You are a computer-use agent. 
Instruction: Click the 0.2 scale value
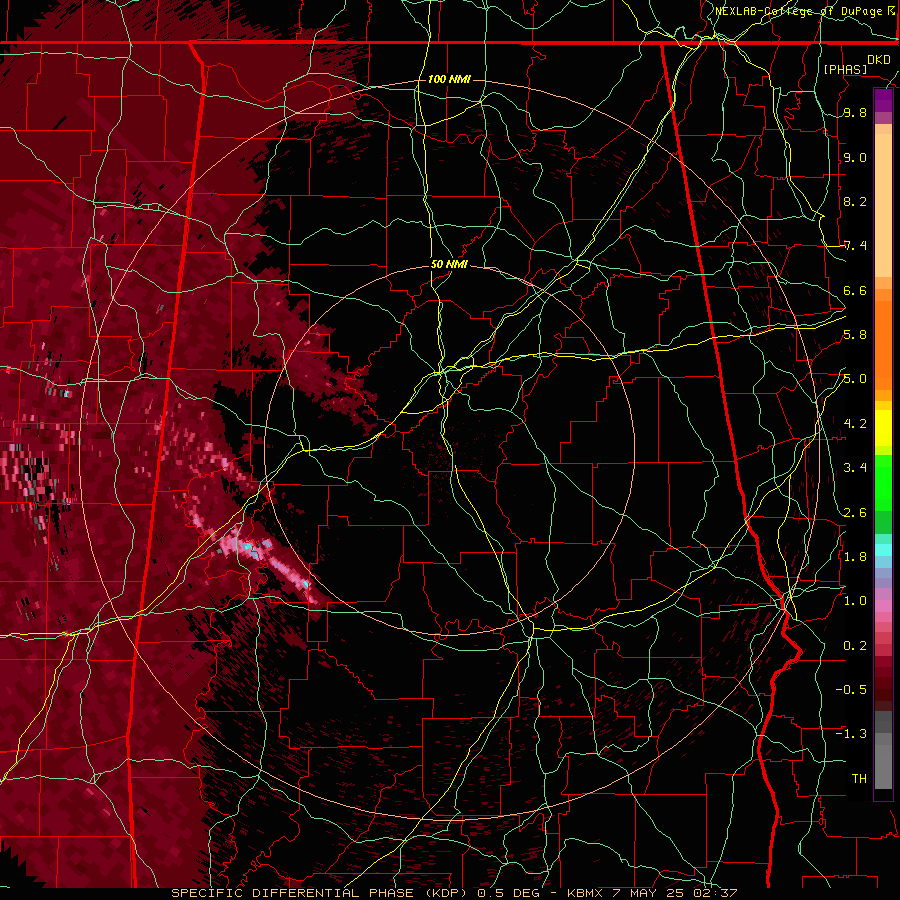pyautogui.click(x=855, y=645)
